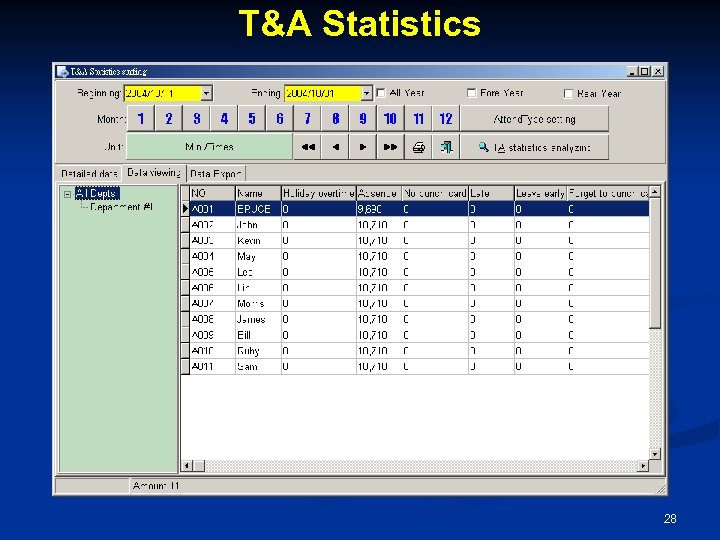The height and width of the screenshot is (540, 720).
Task: Click the Late column header
Action: point(491,193)
